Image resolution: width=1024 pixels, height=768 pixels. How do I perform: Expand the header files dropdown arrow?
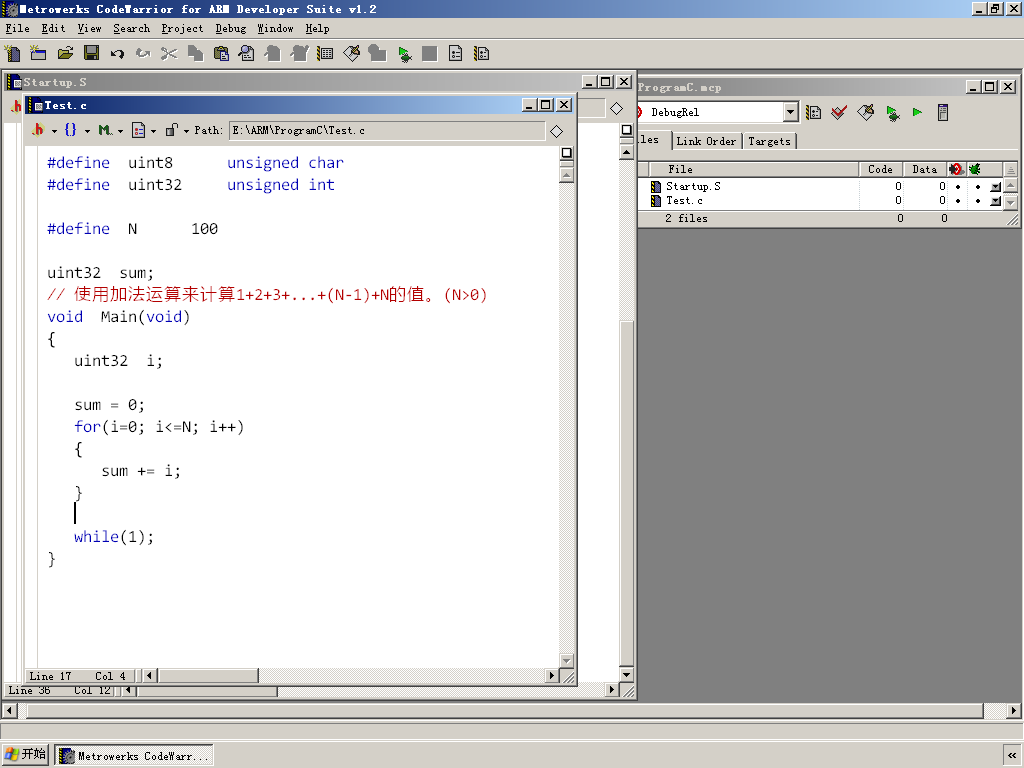[x=54, y=131]
